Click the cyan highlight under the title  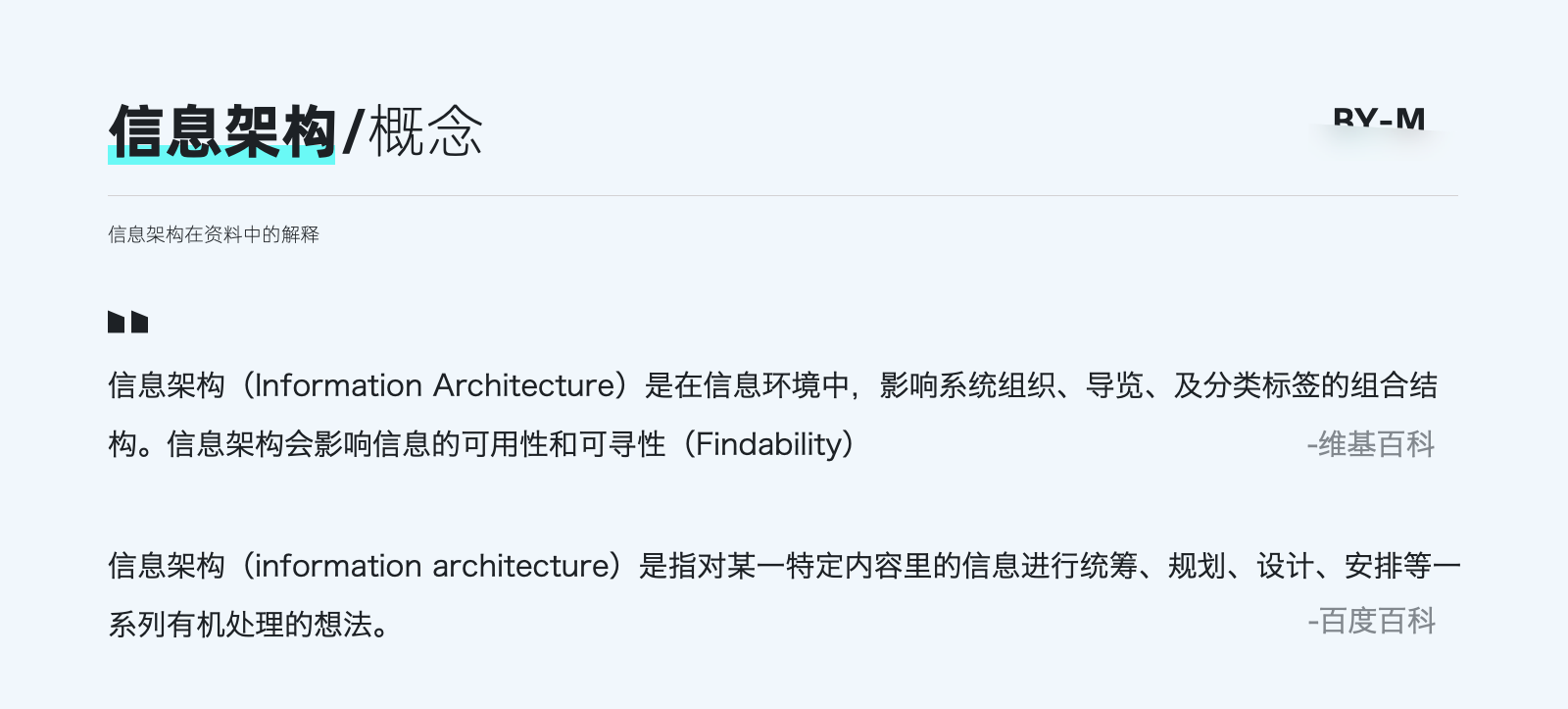(x=221, y=158)
